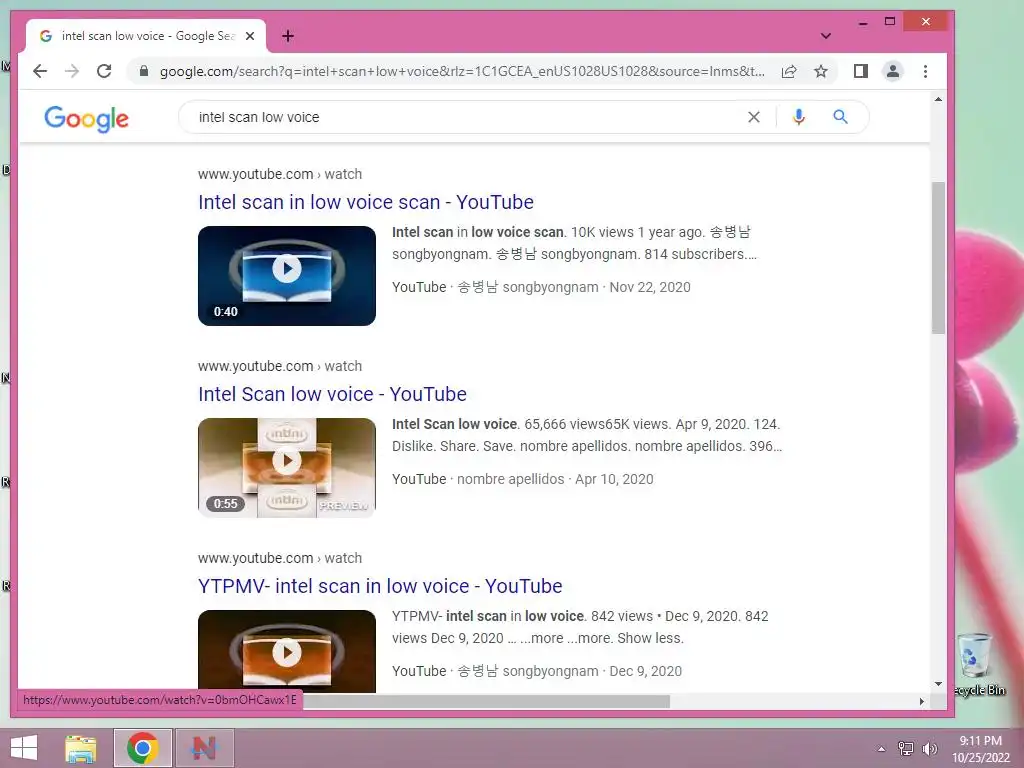This screenshot has height=768, width=1024.
Task: Play the YTPMV video thumbnail
Action: pos(287,651)
